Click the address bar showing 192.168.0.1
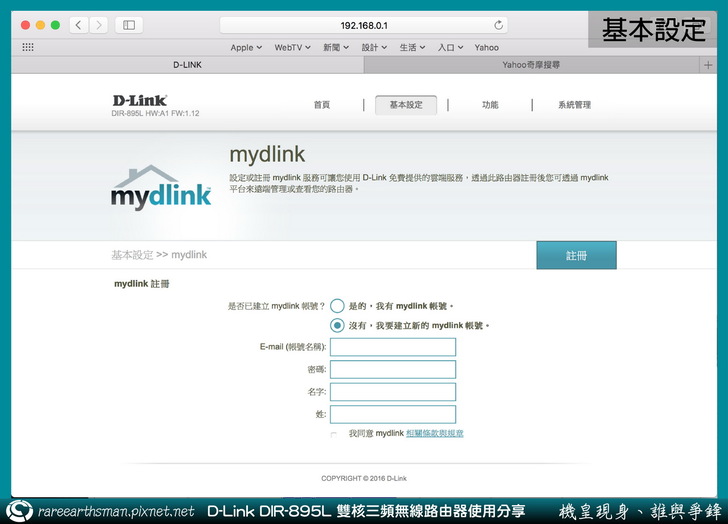Image resolution: width=728 pixels, height=524 pixels. click(x=364, y=25)
